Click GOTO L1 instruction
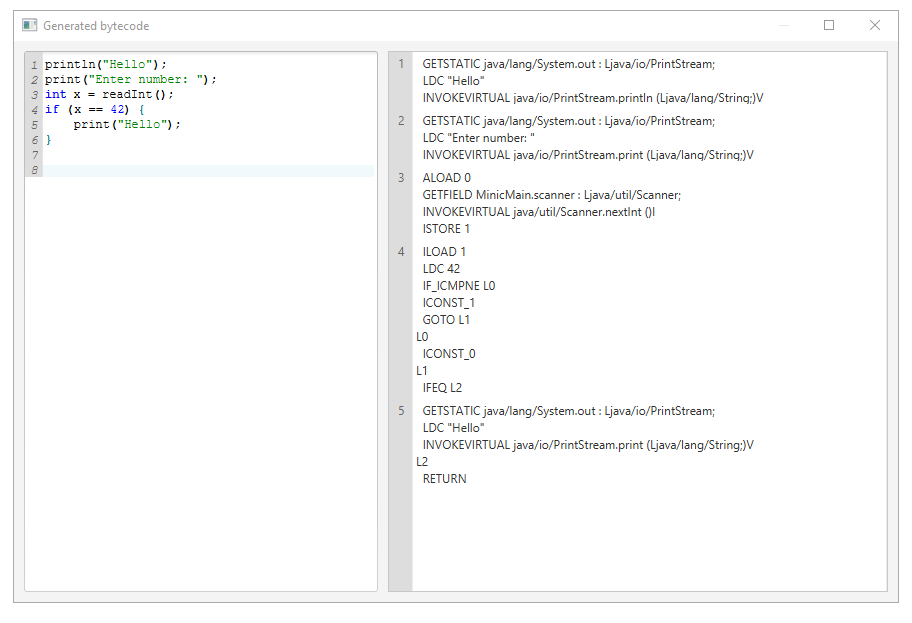 click(x=446, y=320)
